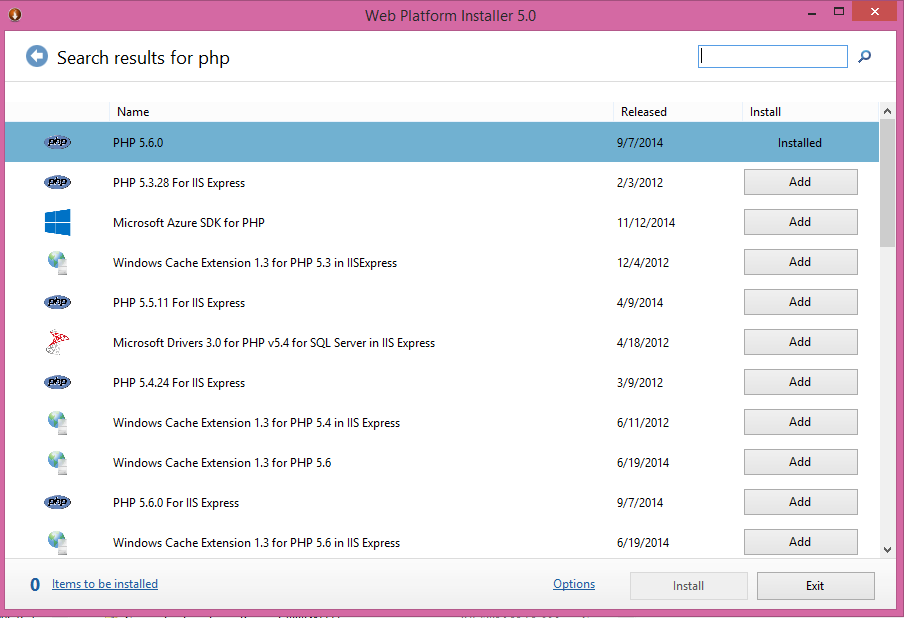Viewport: 904px width, 618px height.
Task: Click the PHP 5.3.28 For IIS Express icon
Action: point(58,182)
